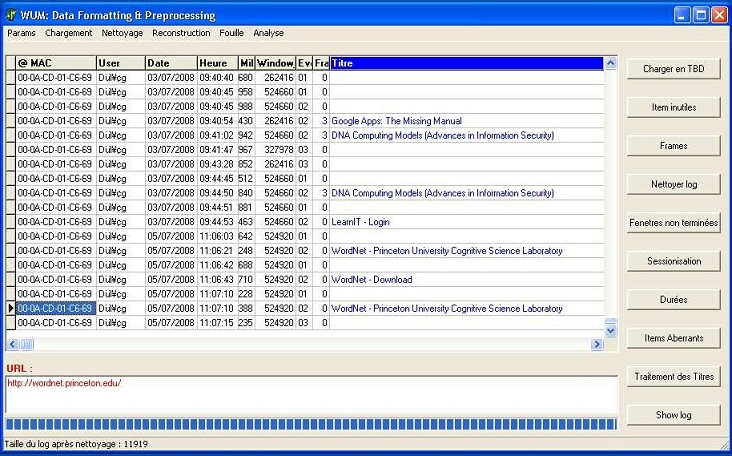Click the horizontal scrollbar right arrow
Image resolution: width=732 pixels, height=456 pixels.
click(x=597, y=345)
